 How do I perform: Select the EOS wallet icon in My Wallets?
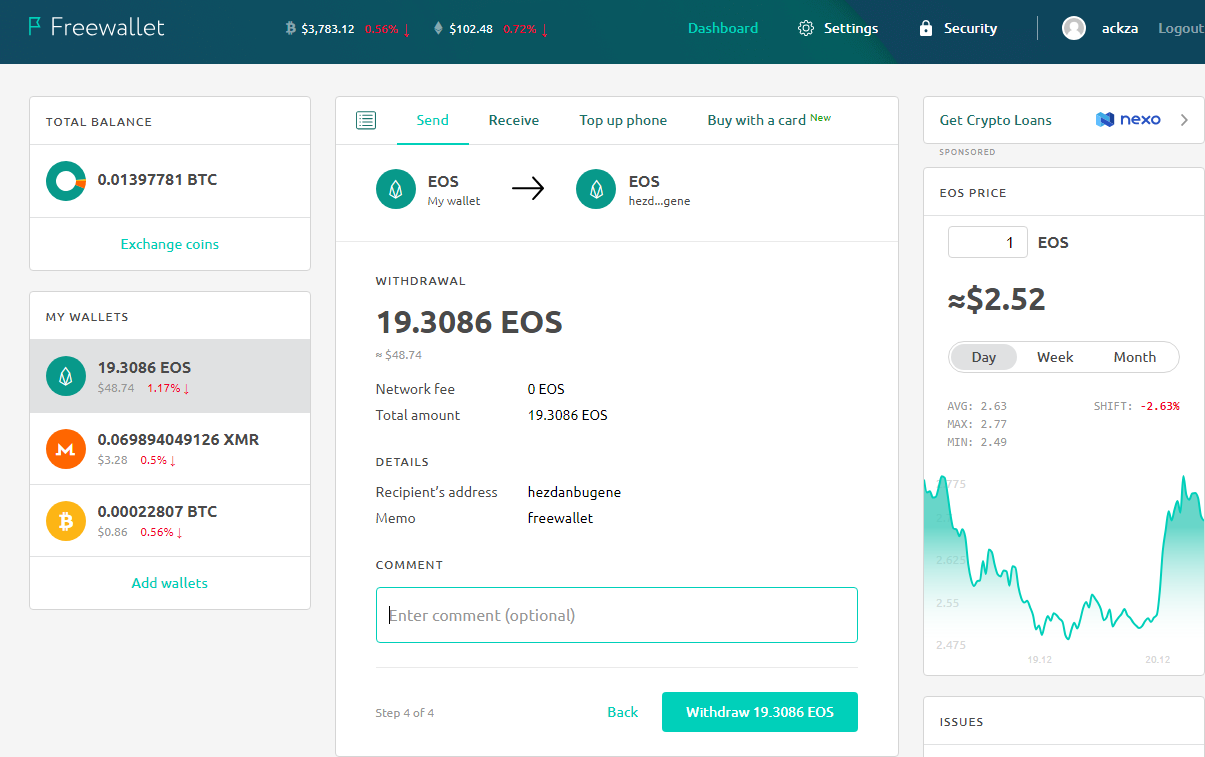pyautogui.click(x=66, y=376)
